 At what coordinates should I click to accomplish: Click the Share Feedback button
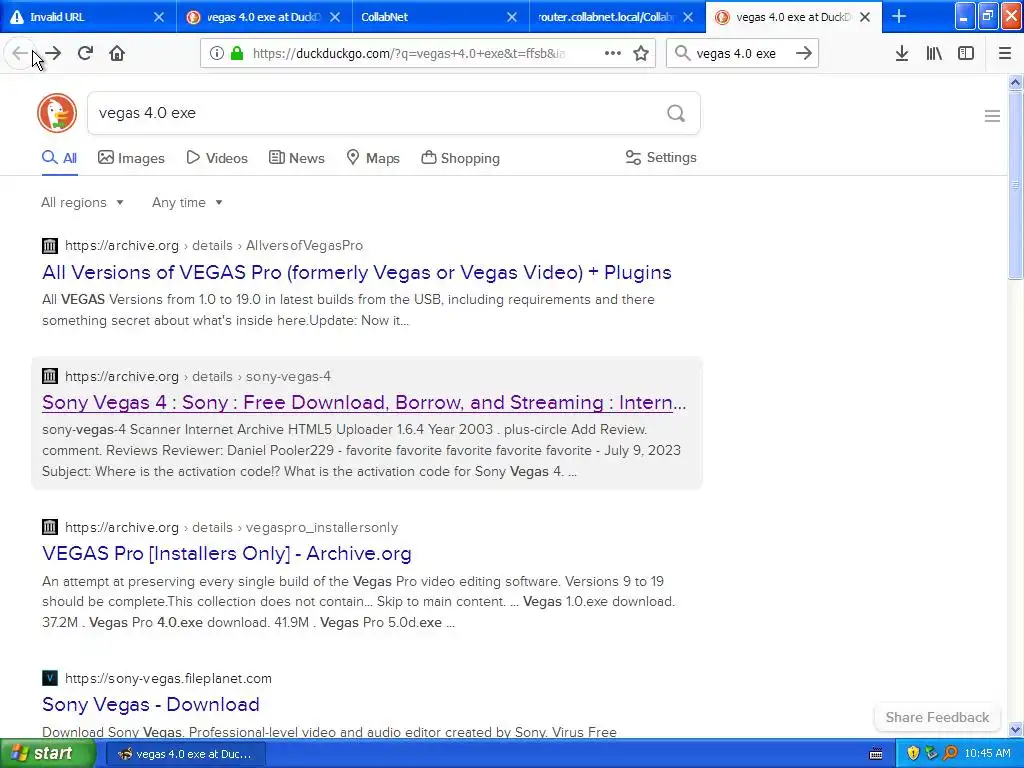click(x=937, y=717)
